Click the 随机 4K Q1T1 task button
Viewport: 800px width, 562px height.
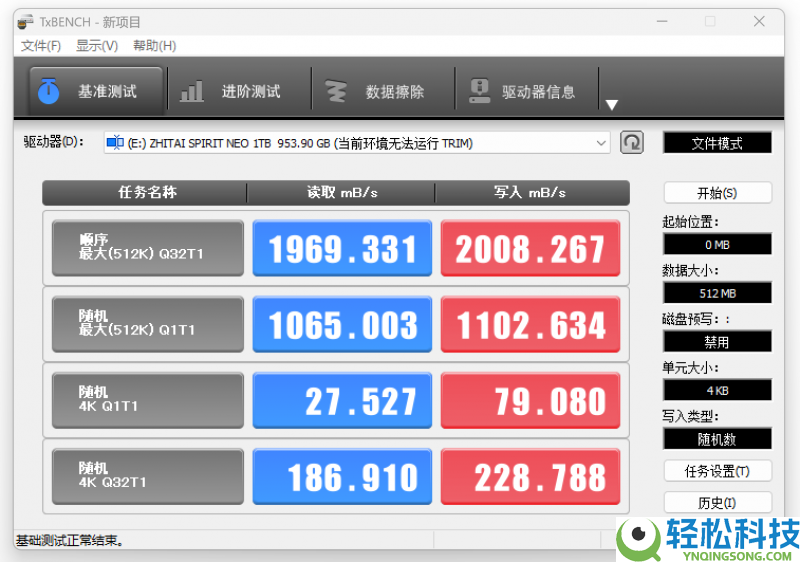[x=148, y=400]
